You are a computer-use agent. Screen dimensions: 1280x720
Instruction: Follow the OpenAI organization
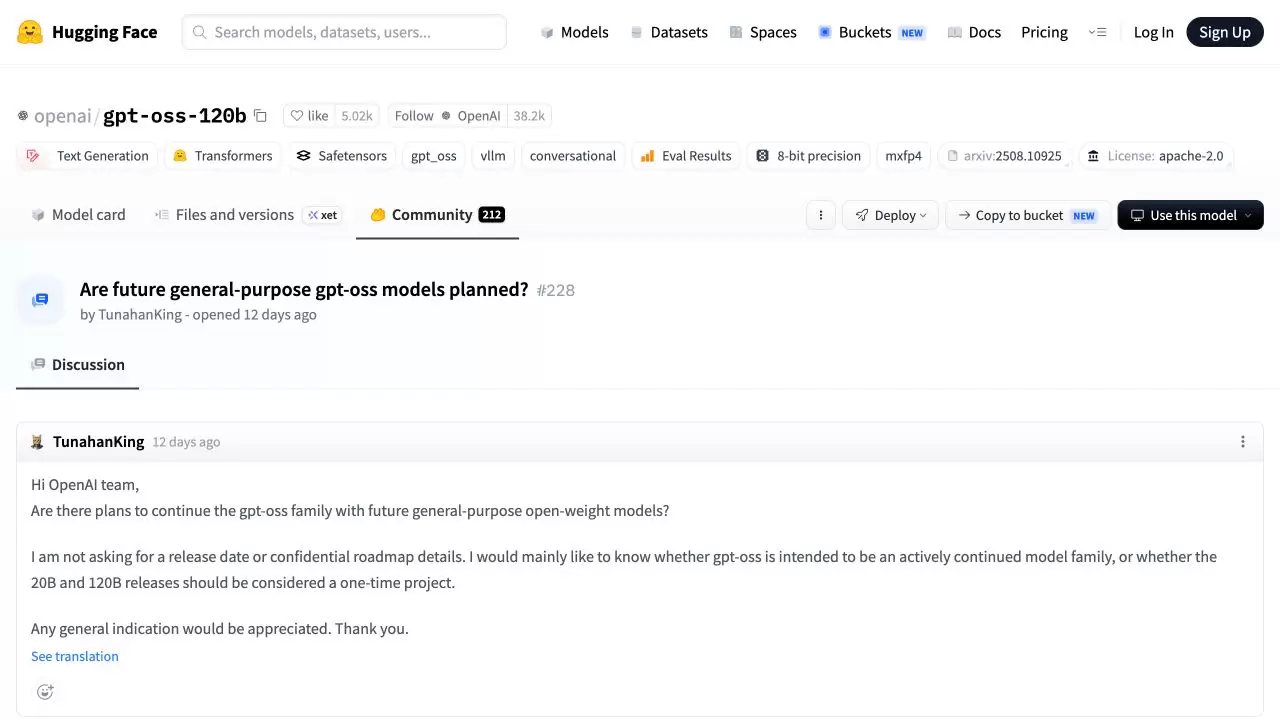click(447, 116)
